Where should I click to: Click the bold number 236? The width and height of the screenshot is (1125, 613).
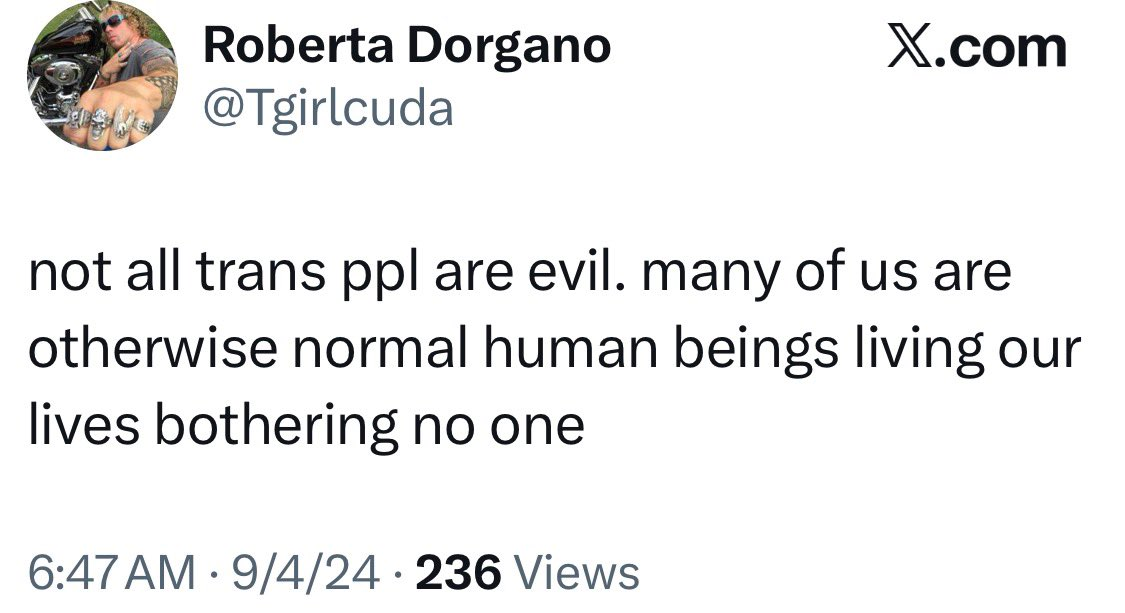coord(458,573)
